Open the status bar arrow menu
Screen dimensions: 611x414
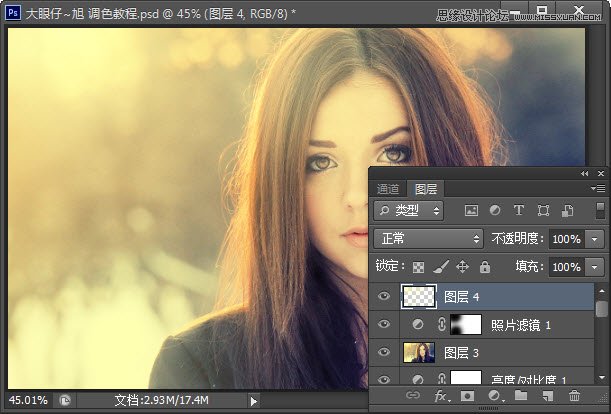[x=254, y=401]
